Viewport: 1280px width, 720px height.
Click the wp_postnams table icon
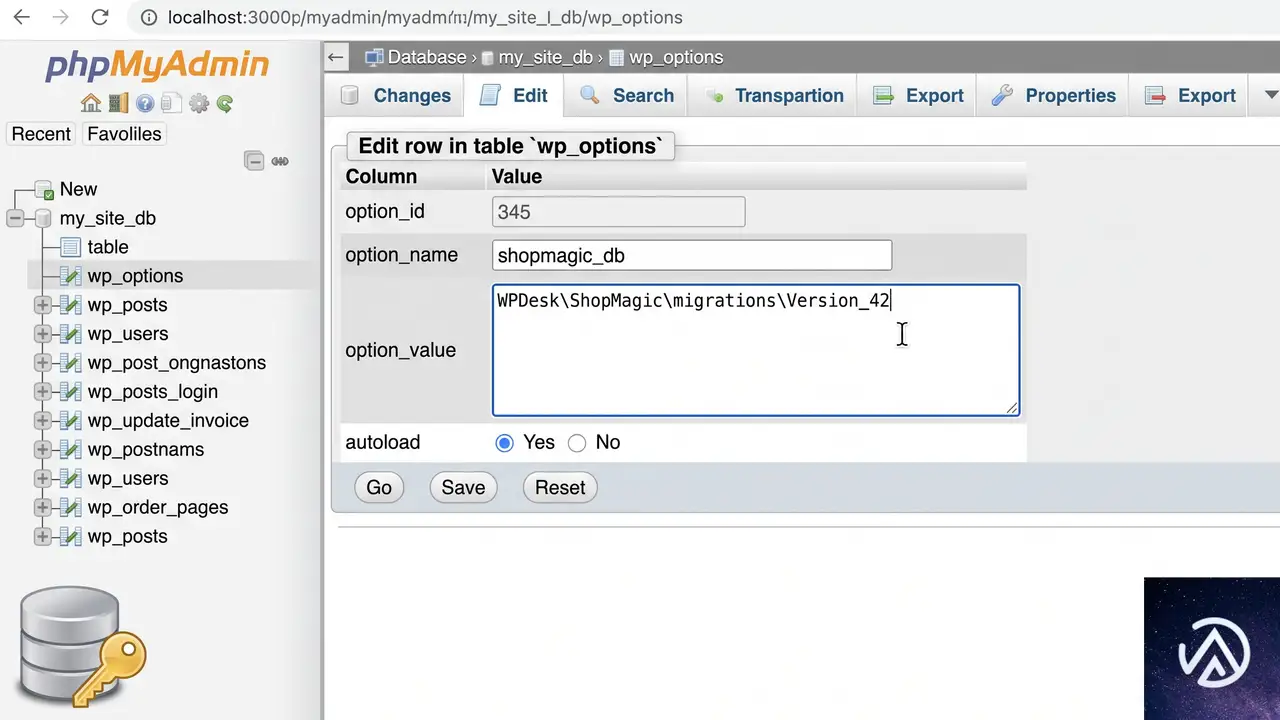(70, 450)
